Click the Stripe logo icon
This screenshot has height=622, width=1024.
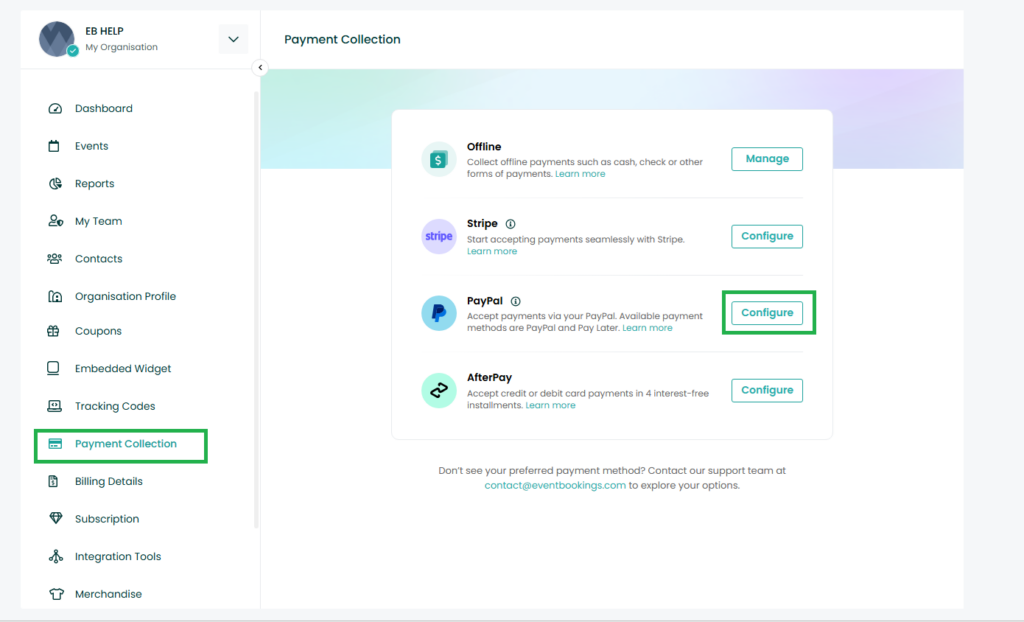coord(439,237)
